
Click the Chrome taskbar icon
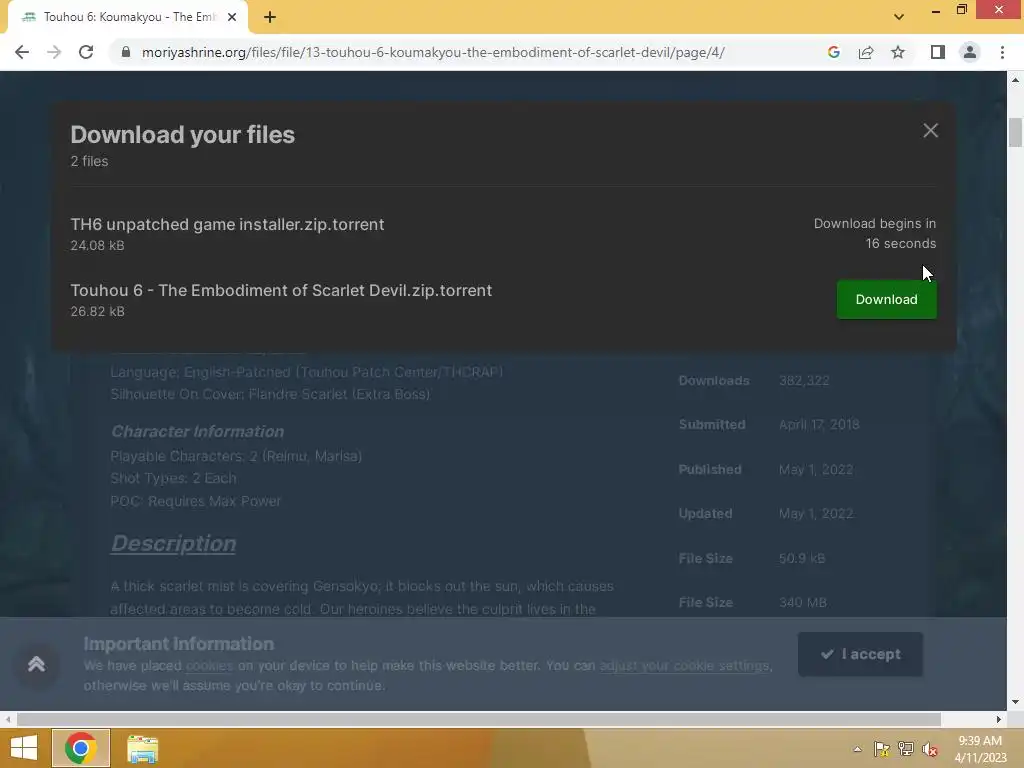[80, 748]
